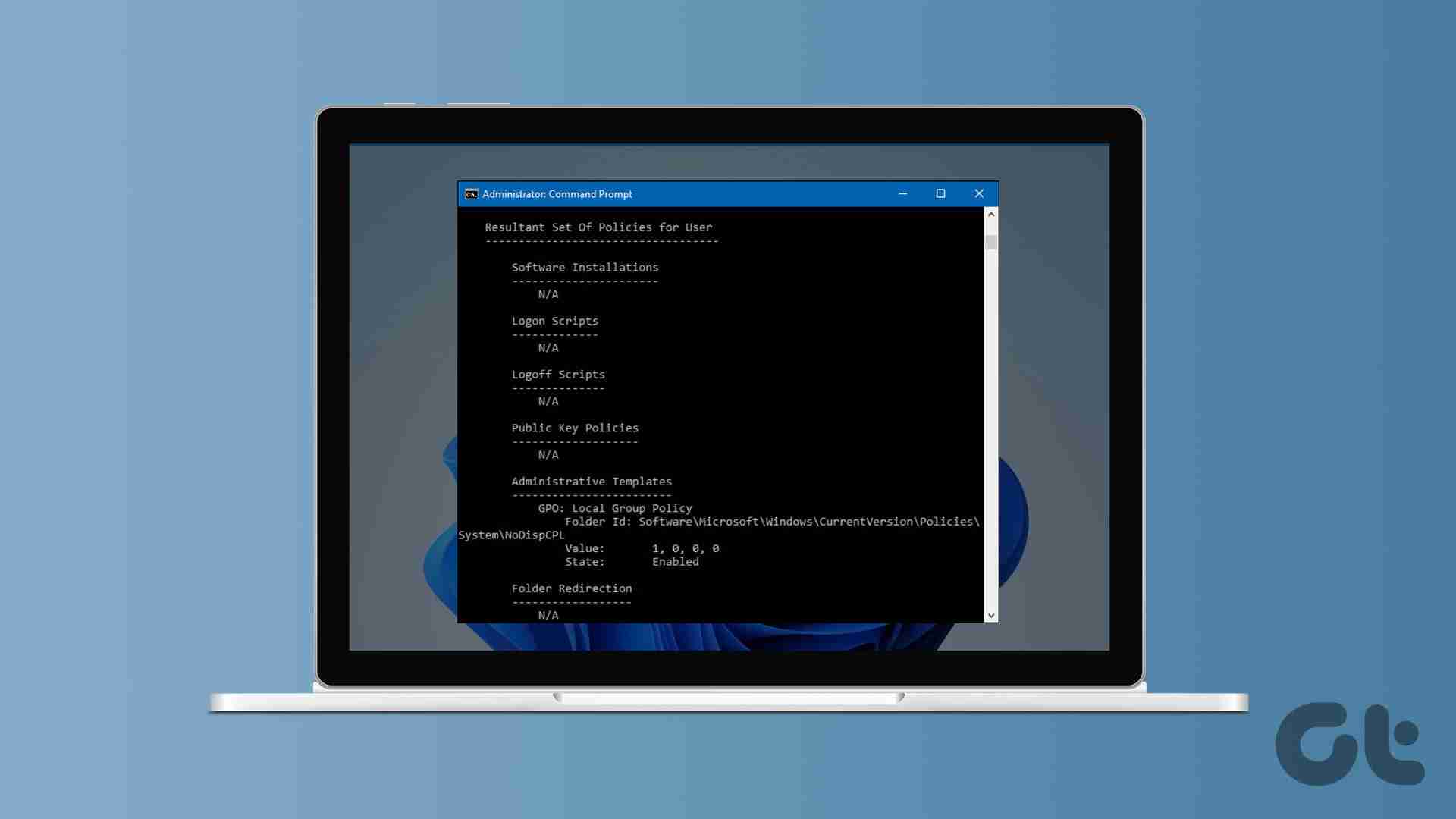1456x819 pixels.
Task: Click the 'Administrative Templates' line
Action: (x=591, y=482)
